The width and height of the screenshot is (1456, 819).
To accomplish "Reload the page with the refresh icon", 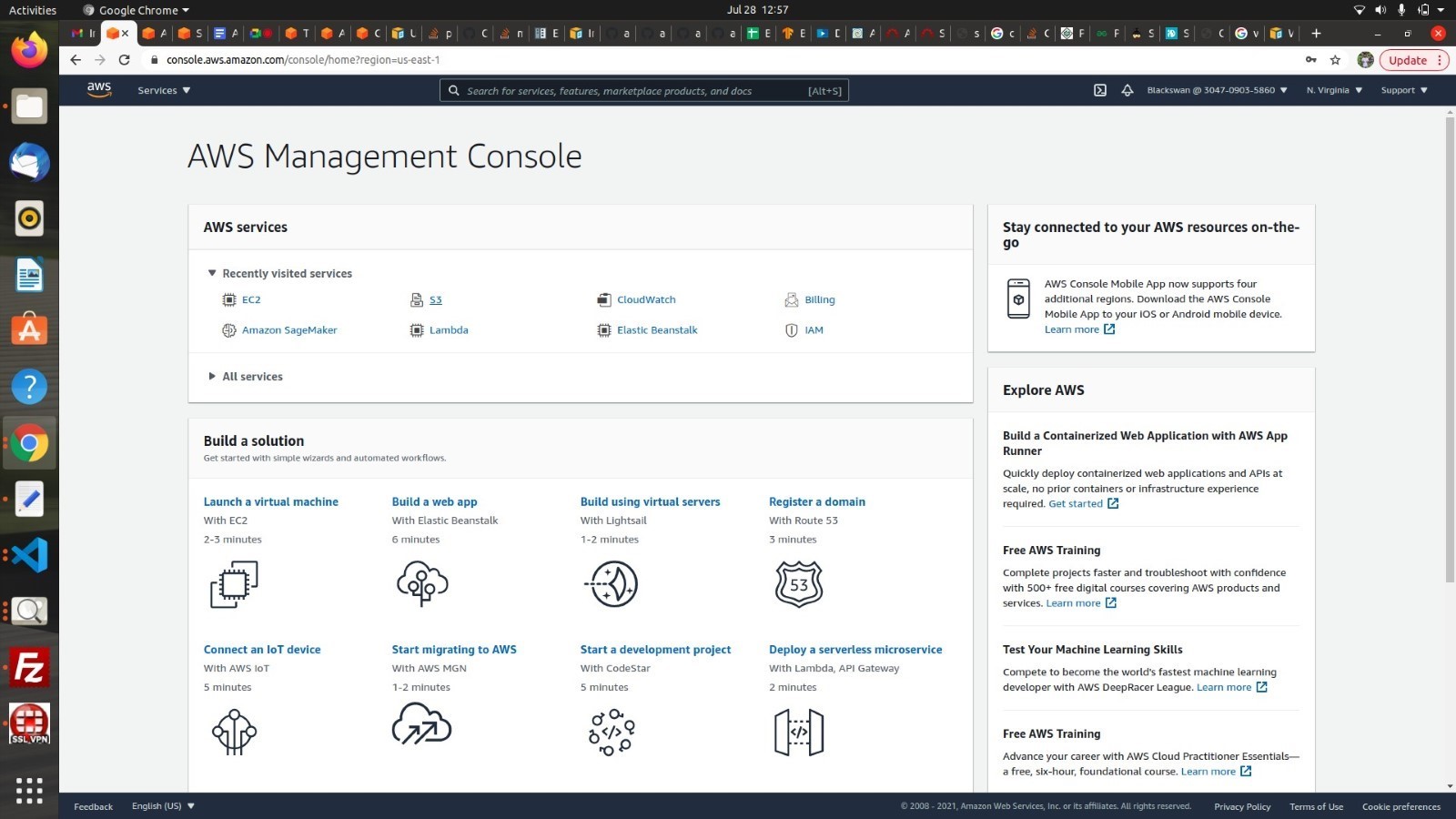I will 125,60.
